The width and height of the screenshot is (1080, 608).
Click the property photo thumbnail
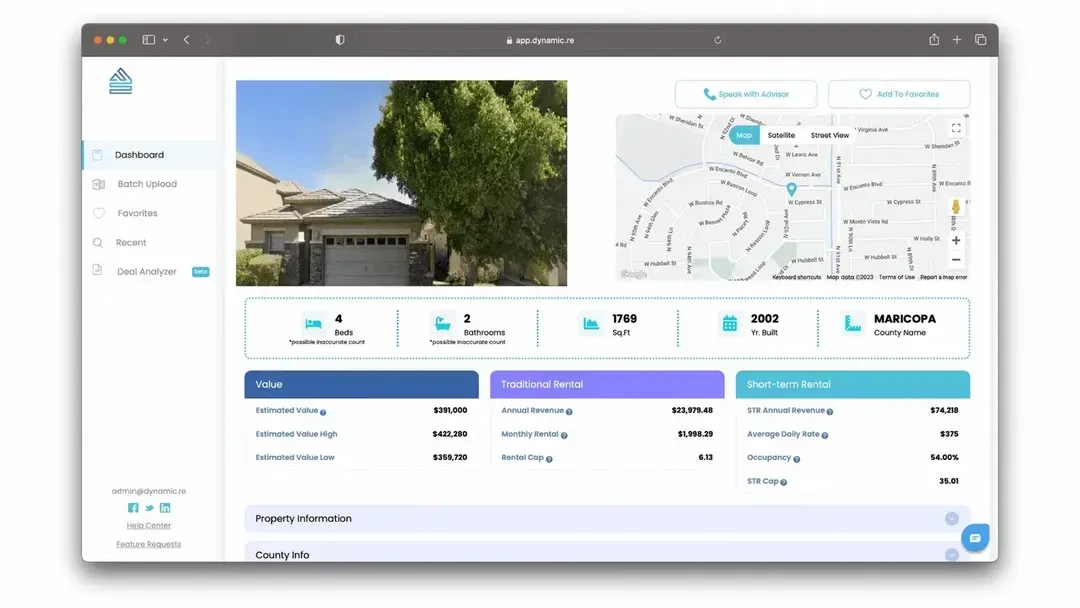click(402, 183)
